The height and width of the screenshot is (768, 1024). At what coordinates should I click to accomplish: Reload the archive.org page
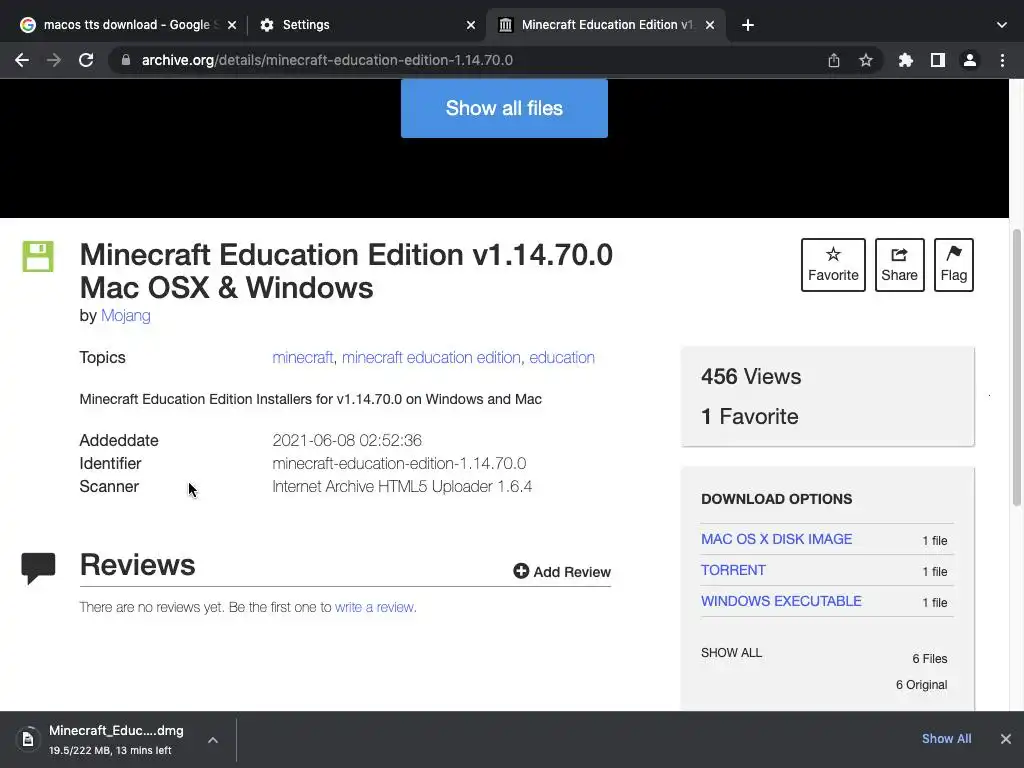pos(86,60)
